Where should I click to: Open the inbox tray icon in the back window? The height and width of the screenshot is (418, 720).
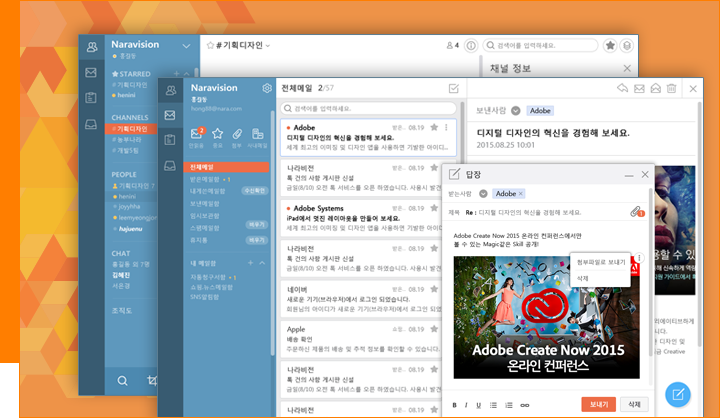[91, 124]
